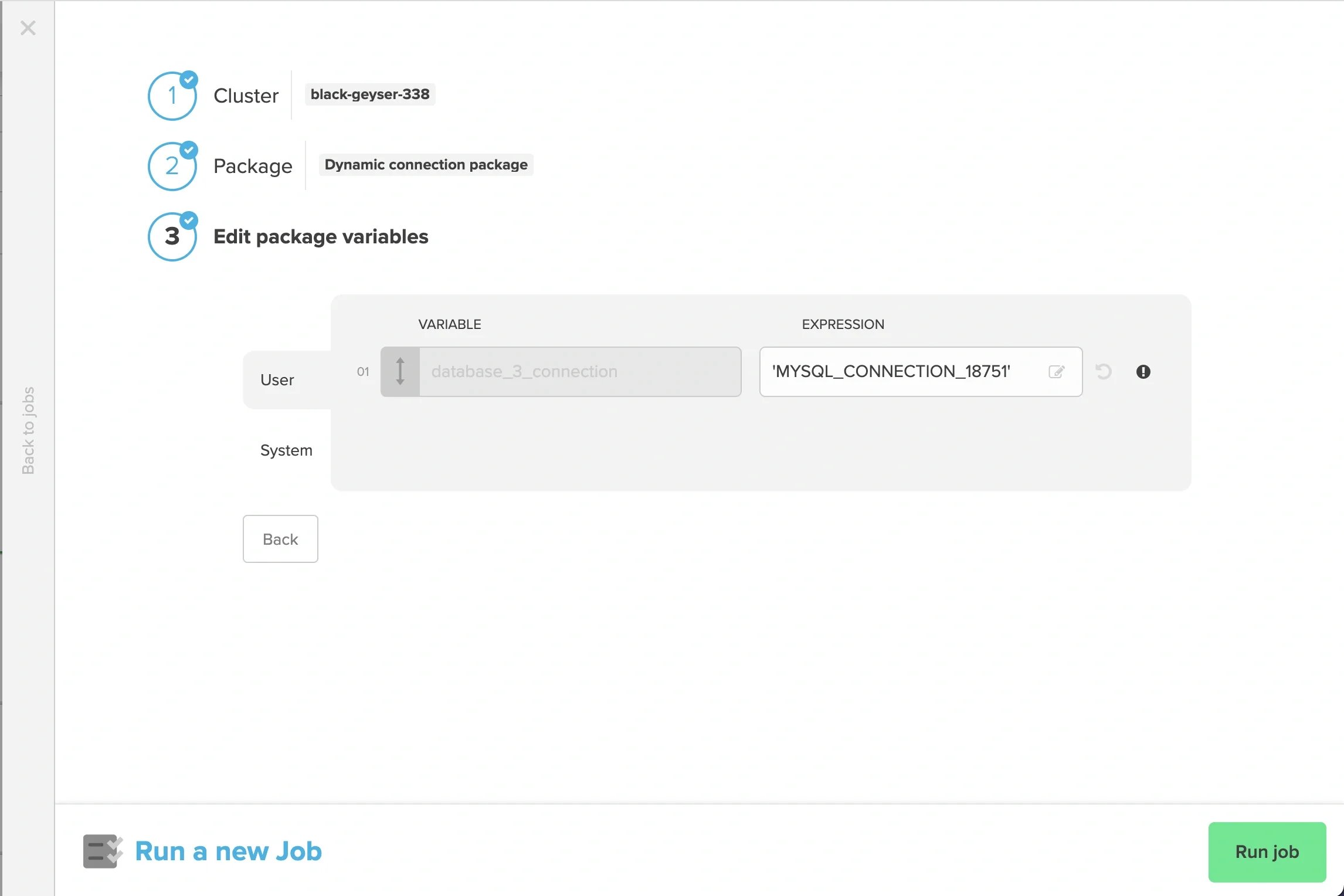This screenshot has width=1344, height=896.
Task: Click the Run a new Job title
Action: pyautogui.click(x=229, y=851)
